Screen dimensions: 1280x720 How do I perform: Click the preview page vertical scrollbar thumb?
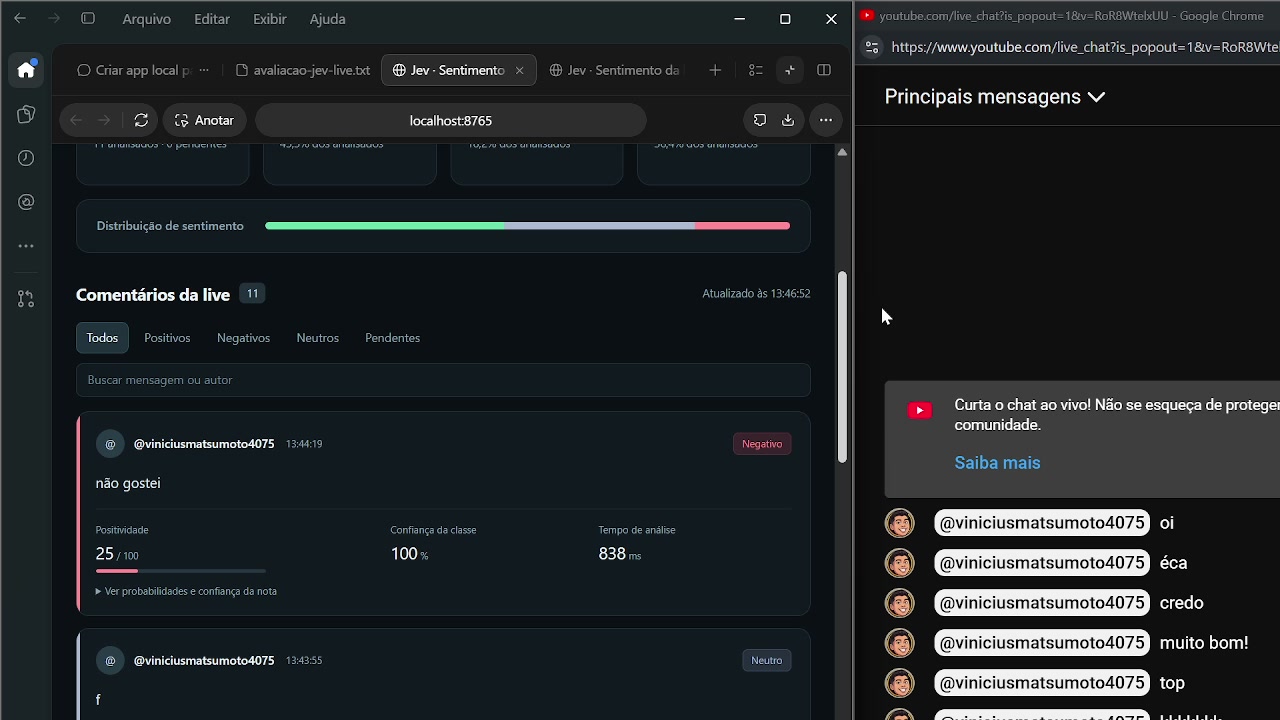[842, 367]
